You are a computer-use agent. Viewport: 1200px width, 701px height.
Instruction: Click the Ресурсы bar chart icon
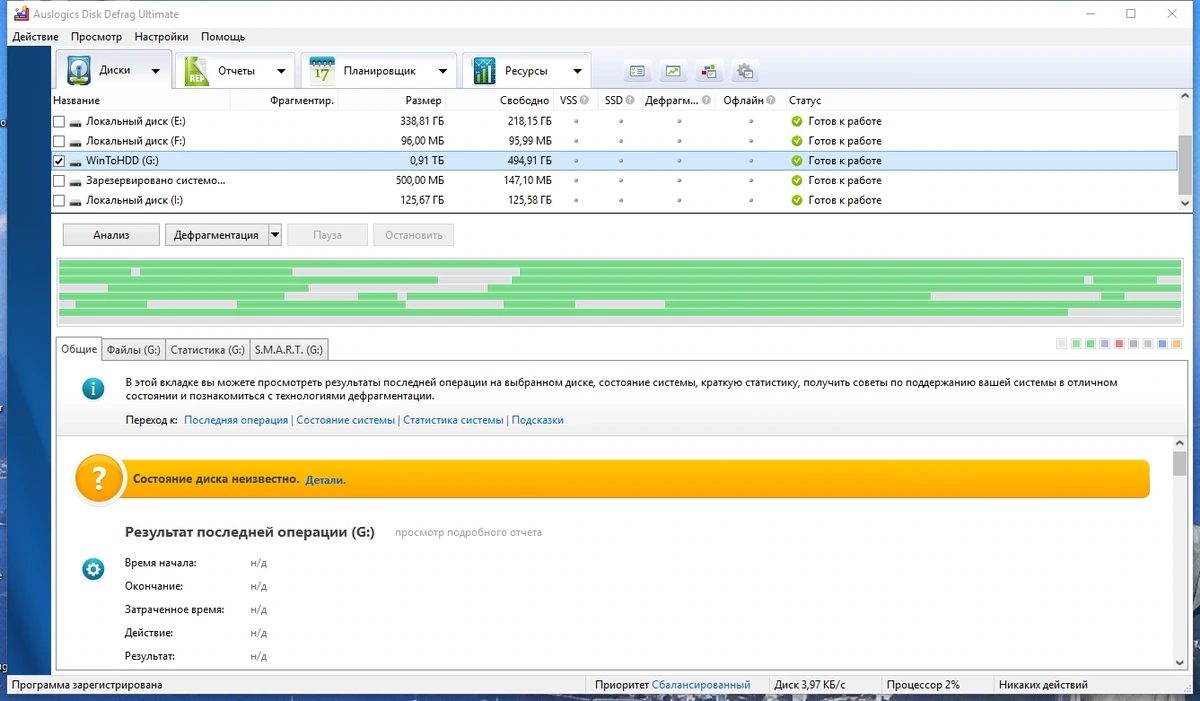click(x=484, y=71)
